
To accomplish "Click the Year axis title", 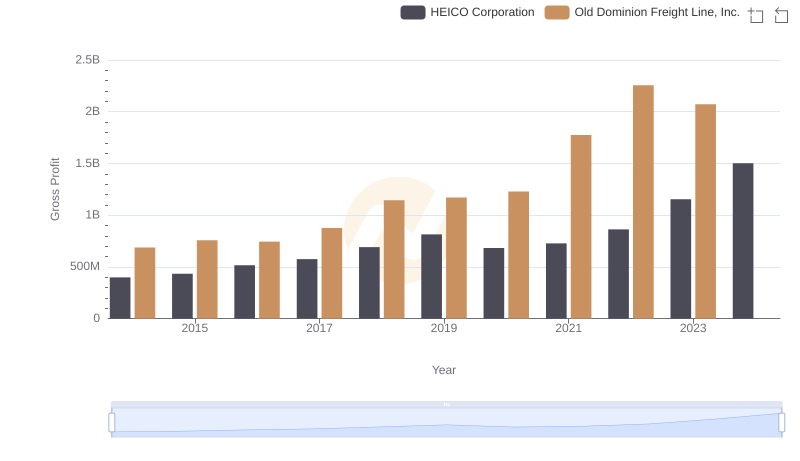I will pos(444,370).
